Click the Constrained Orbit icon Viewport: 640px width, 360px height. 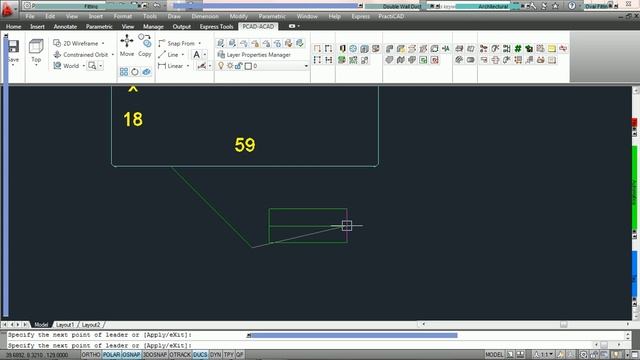coord(57,54)
